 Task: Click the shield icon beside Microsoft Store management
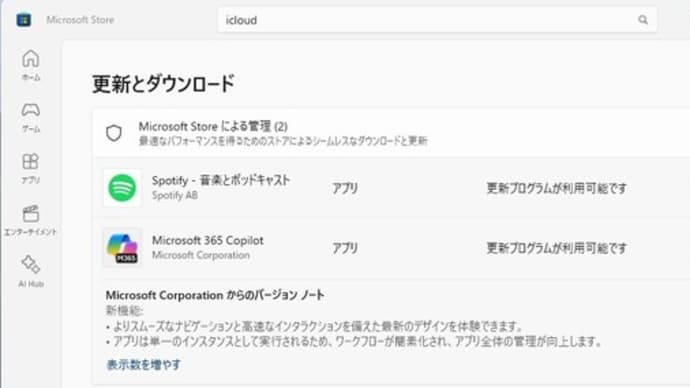pyautogui.click(x=114, y=133)
